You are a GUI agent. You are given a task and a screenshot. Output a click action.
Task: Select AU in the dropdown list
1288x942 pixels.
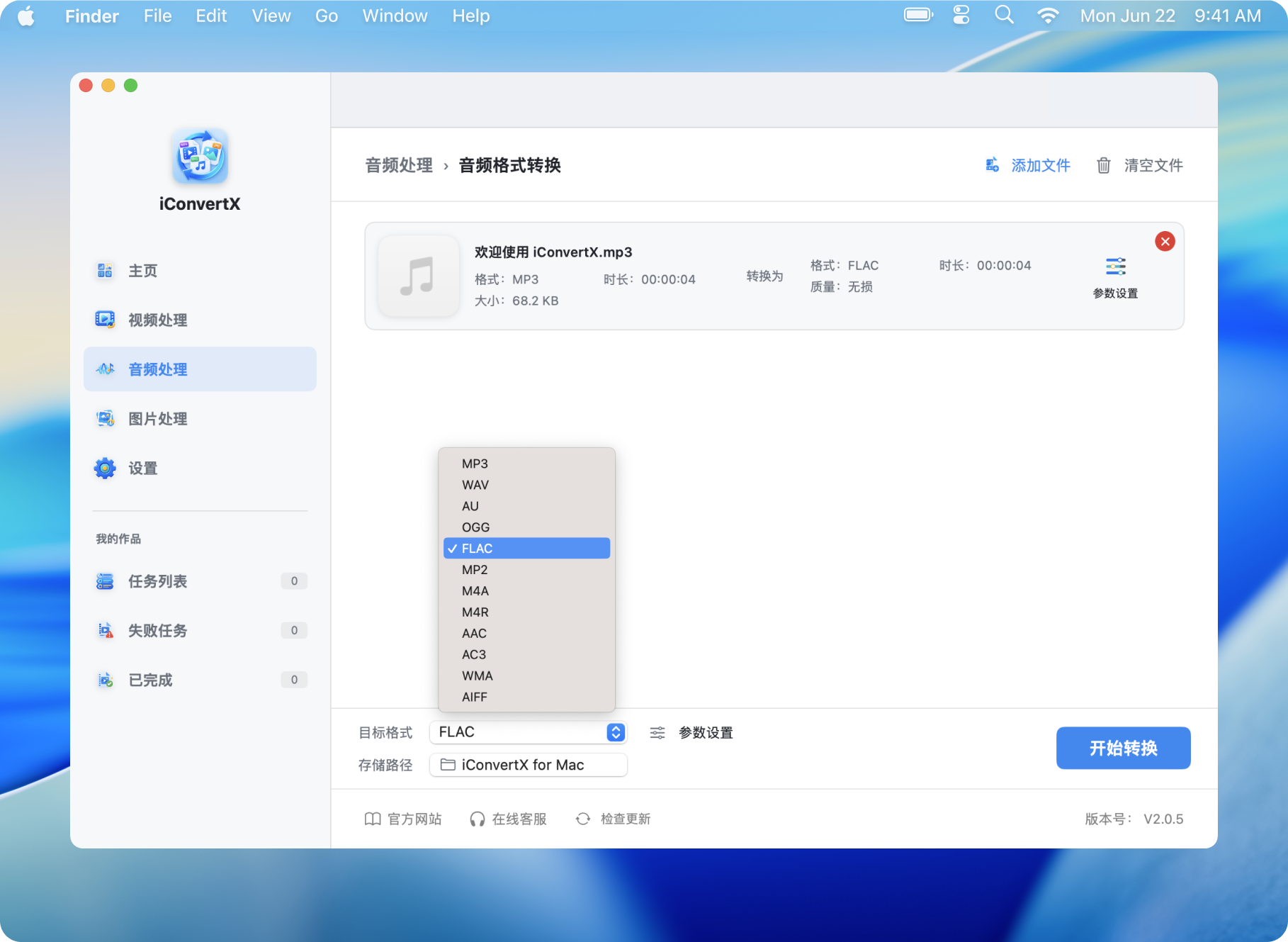pyautogui.click(x=526, y=506)
